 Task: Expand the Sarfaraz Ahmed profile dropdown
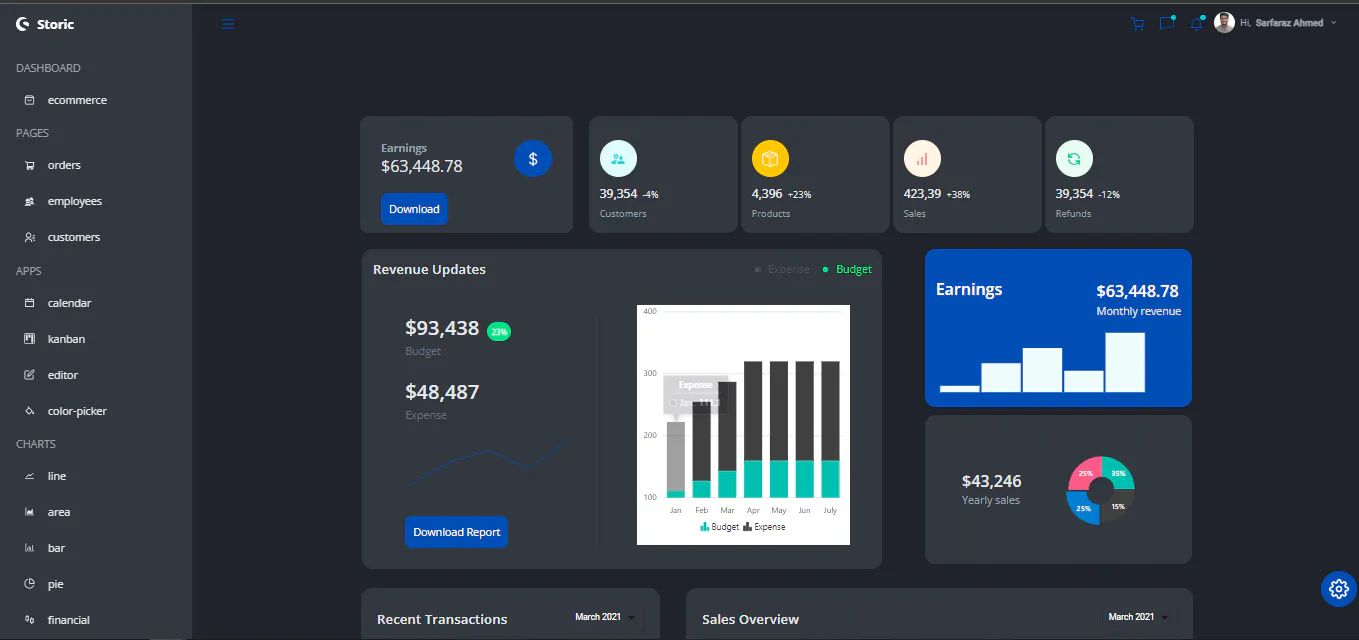(x=1280, y=23)
